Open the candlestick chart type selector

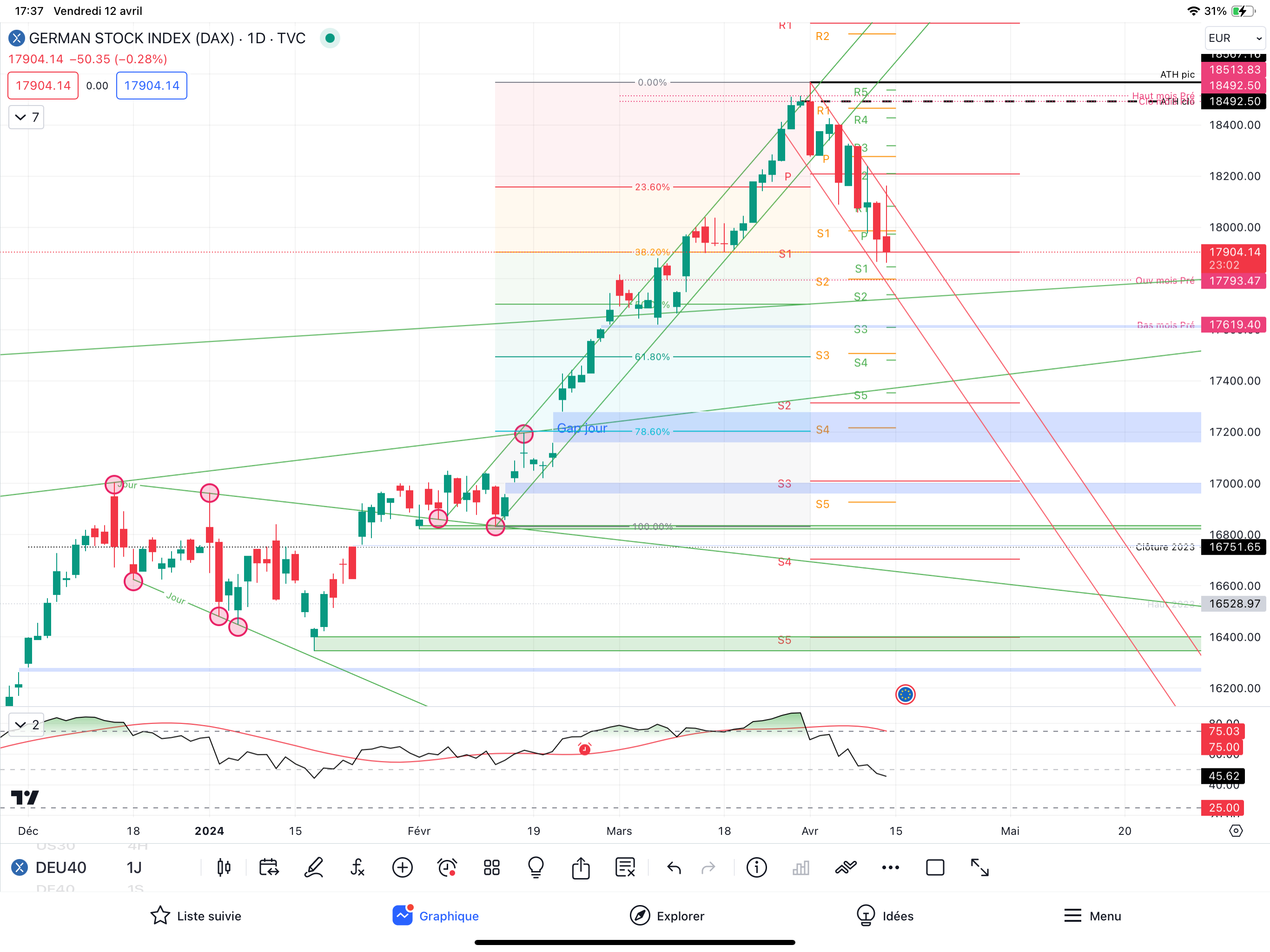[224, 867]
